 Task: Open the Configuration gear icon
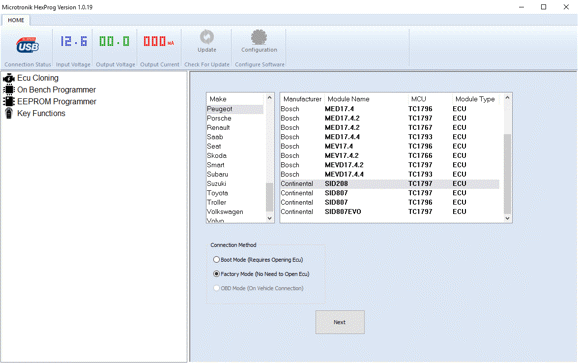[259, 37]
